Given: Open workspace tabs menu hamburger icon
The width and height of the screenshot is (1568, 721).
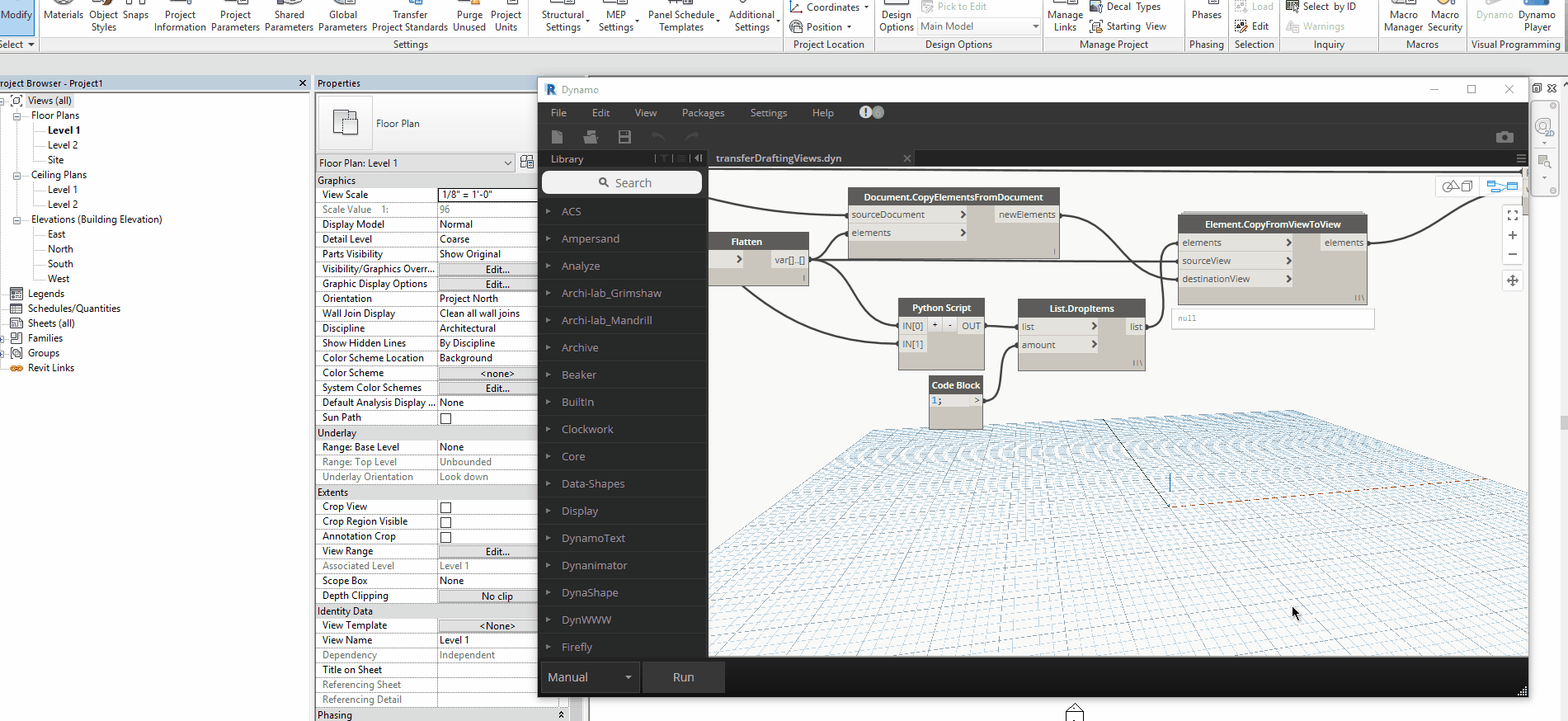Looking at the screenshot, I should click(1520, 158).
